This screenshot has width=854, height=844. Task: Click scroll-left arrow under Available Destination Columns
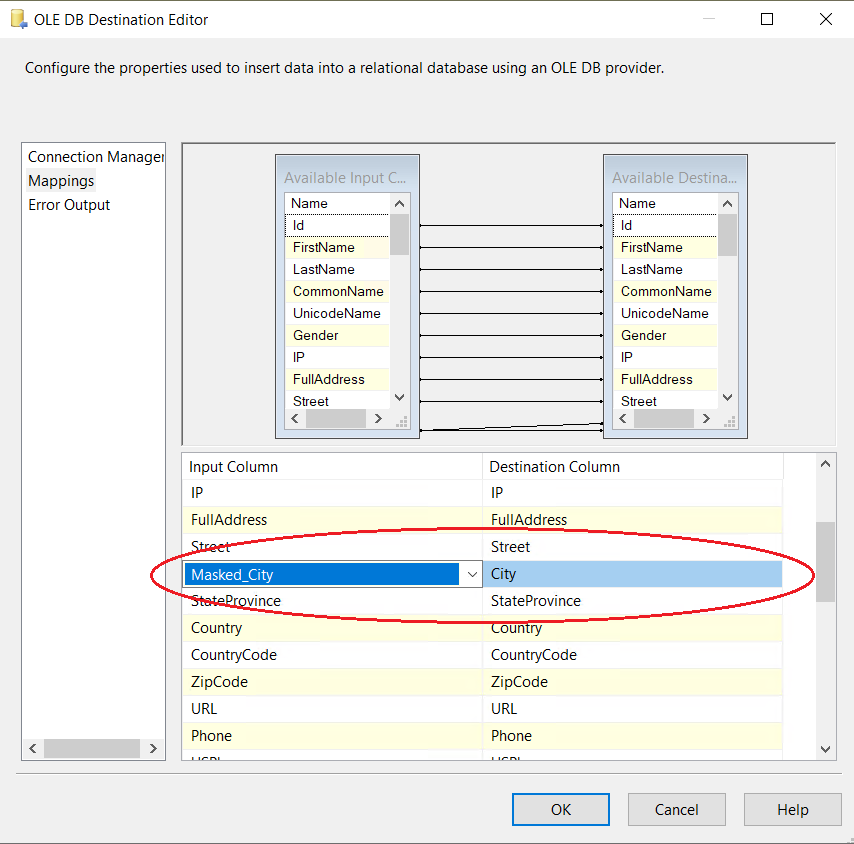pyautogui.click(x=624, y=420)
